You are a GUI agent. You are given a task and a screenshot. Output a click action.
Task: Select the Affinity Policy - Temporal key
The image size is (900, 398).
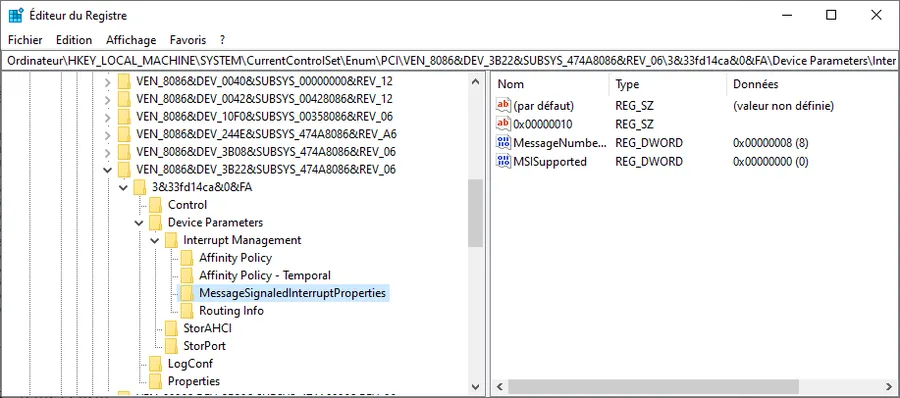265,276
